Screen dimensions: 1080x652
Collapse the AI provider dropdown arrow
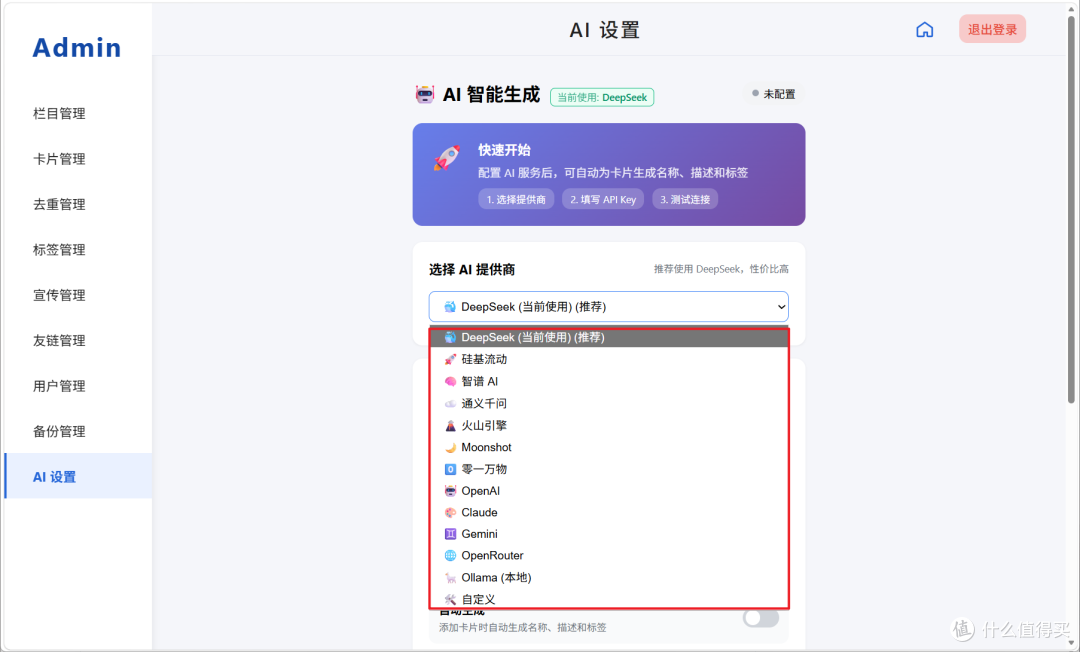[x=781, y=307]
